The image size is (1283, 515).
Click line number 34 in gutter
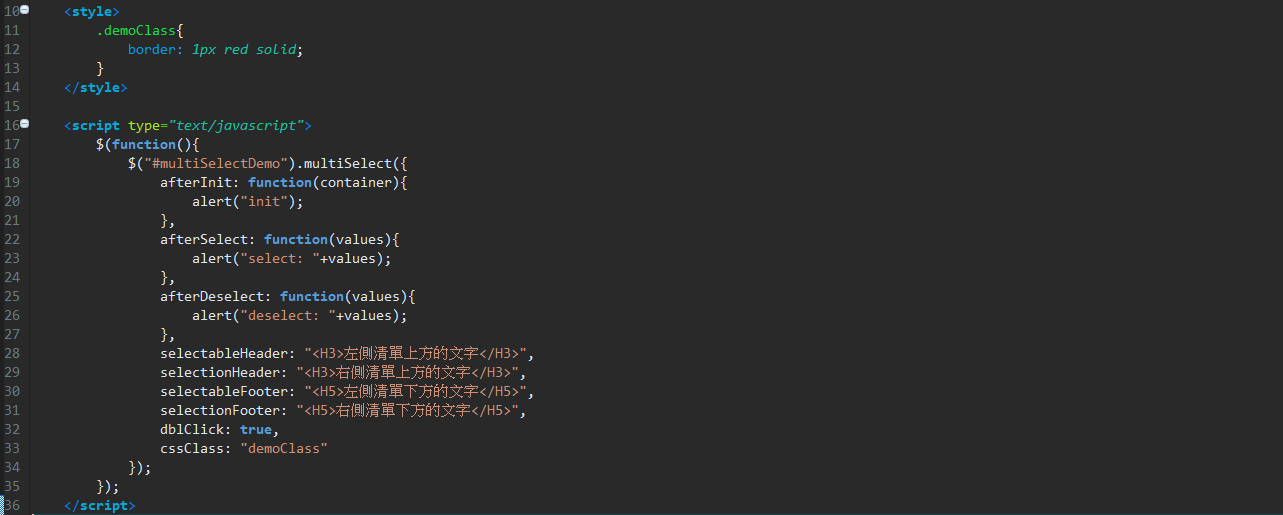coord(12,467)
